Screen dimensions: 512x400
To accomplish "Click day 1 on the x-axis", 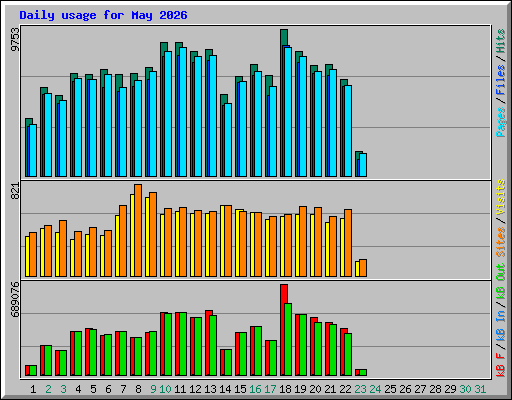I will coord(33,389).
